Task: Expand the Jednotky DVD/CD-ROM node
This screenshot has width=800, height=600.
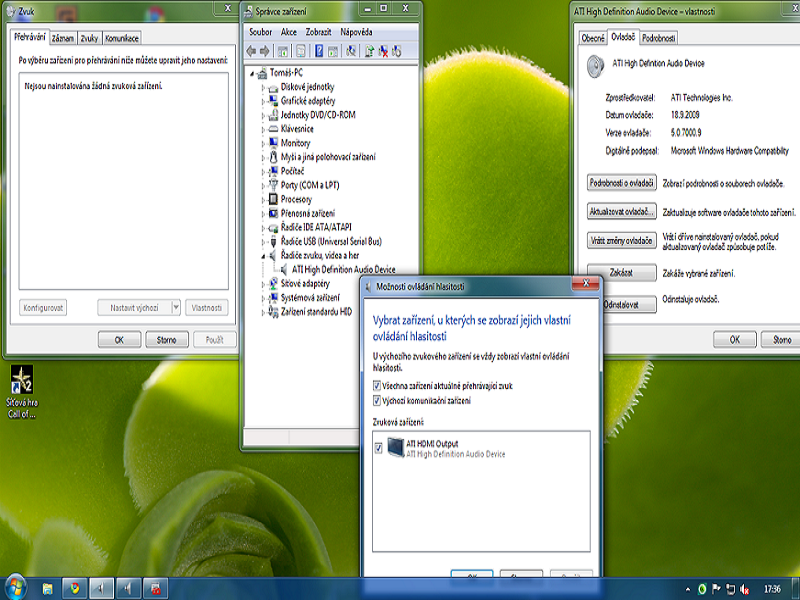Action: 263,116
